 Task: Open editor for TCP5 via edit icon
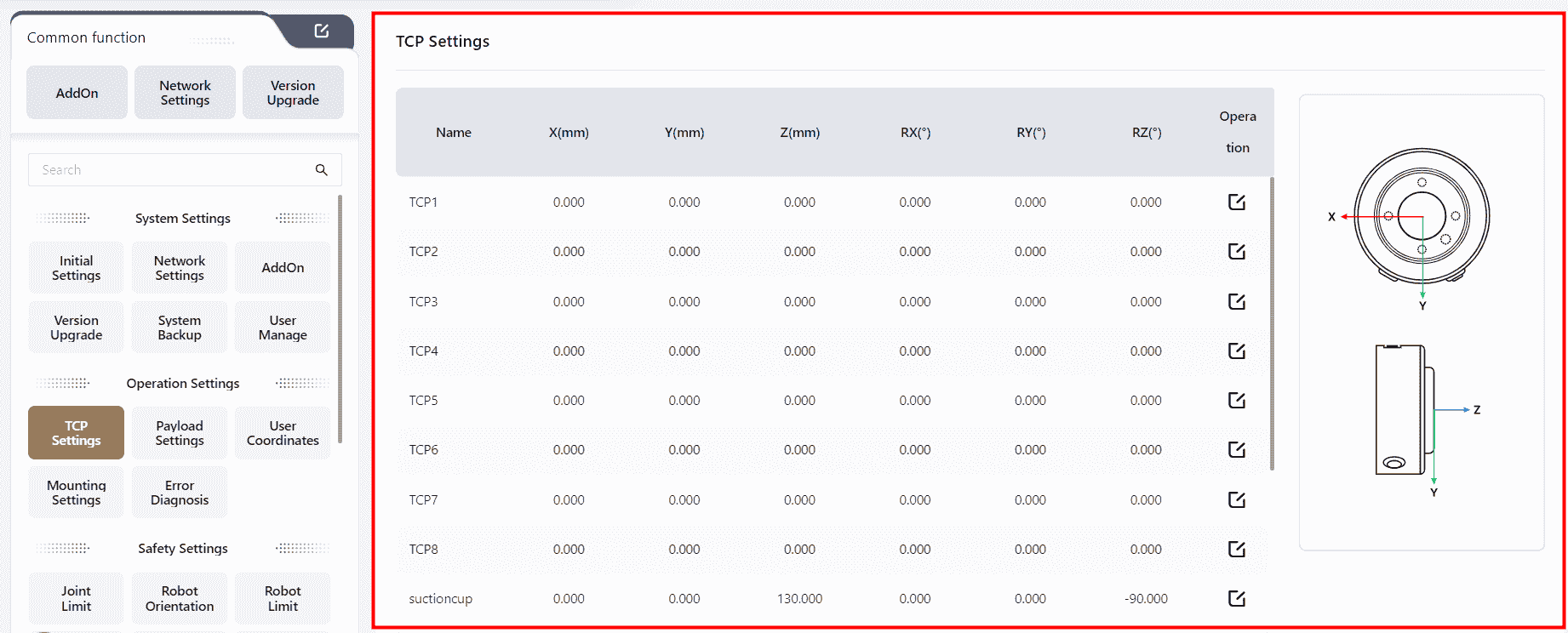pyautogui.click(x=1236, y=400)
